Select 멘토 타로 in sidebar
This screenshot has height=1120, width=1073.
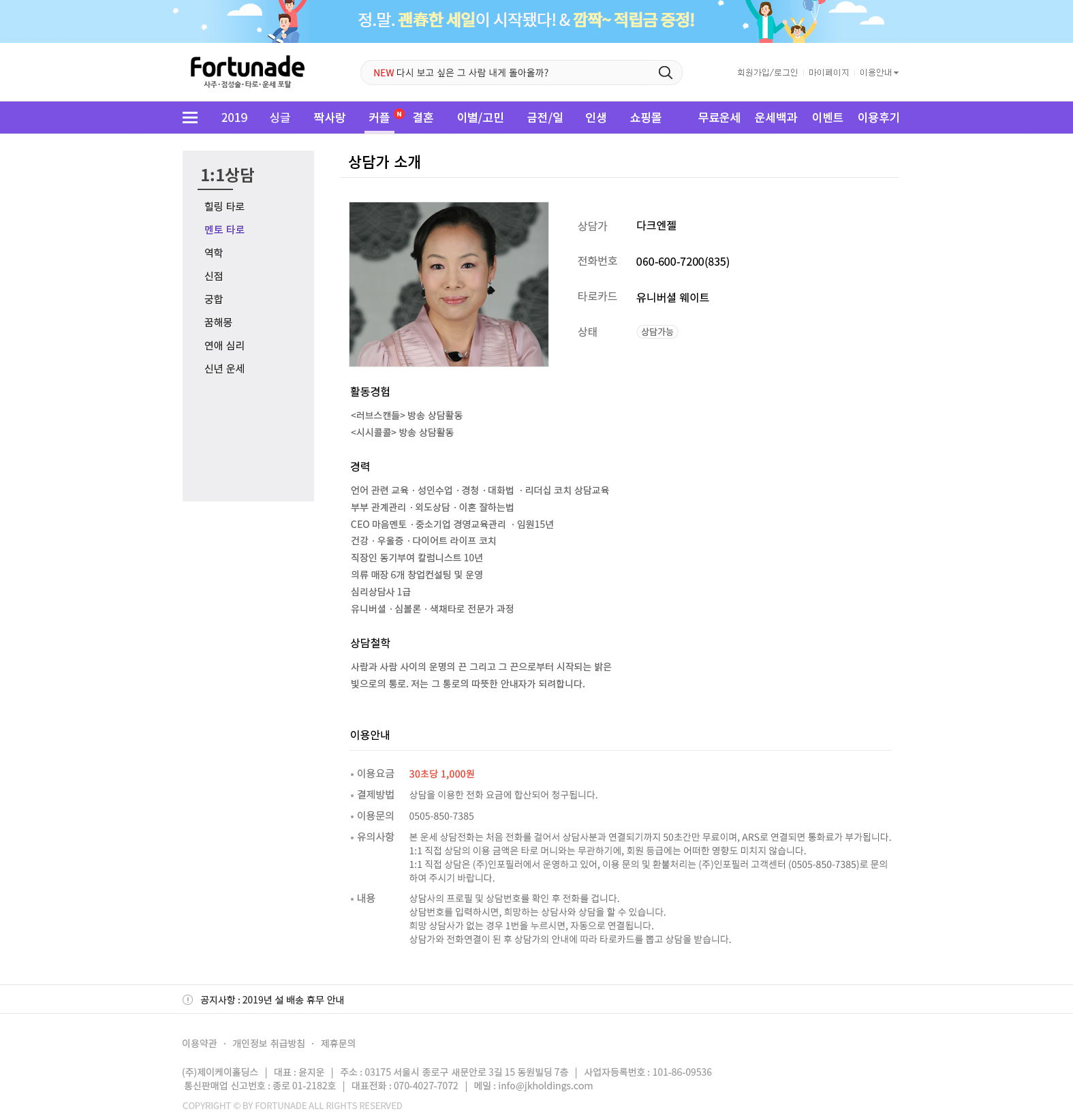coord(224,230)
